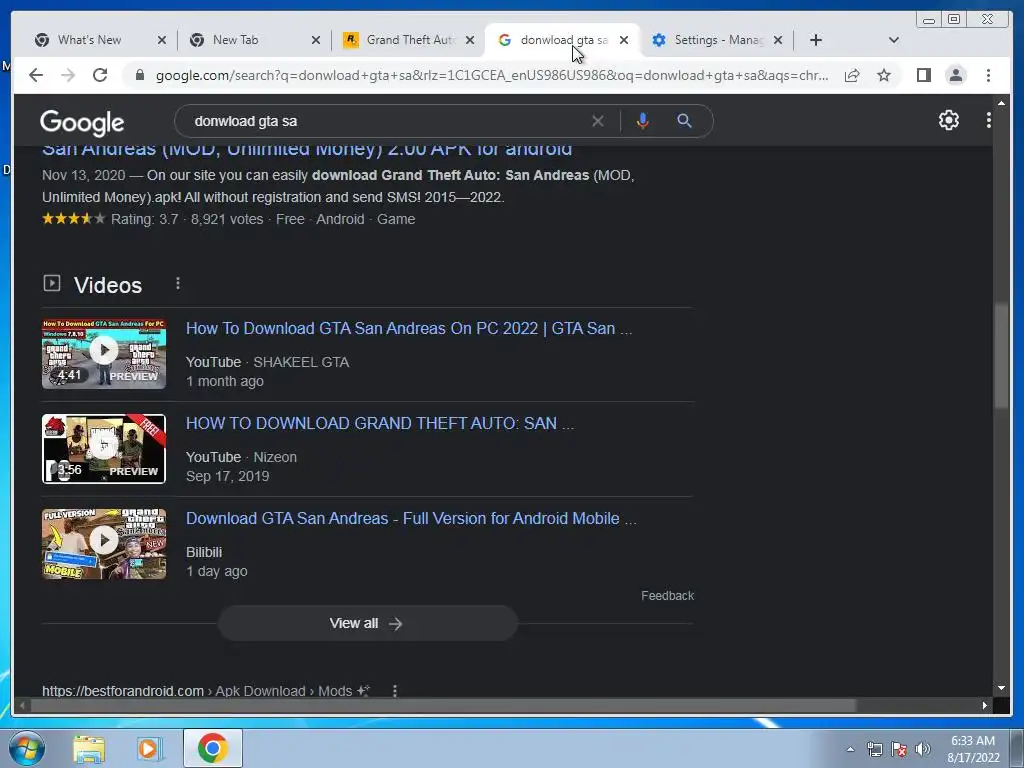Open Chrome profile avatar menu

tap(955, 76)
